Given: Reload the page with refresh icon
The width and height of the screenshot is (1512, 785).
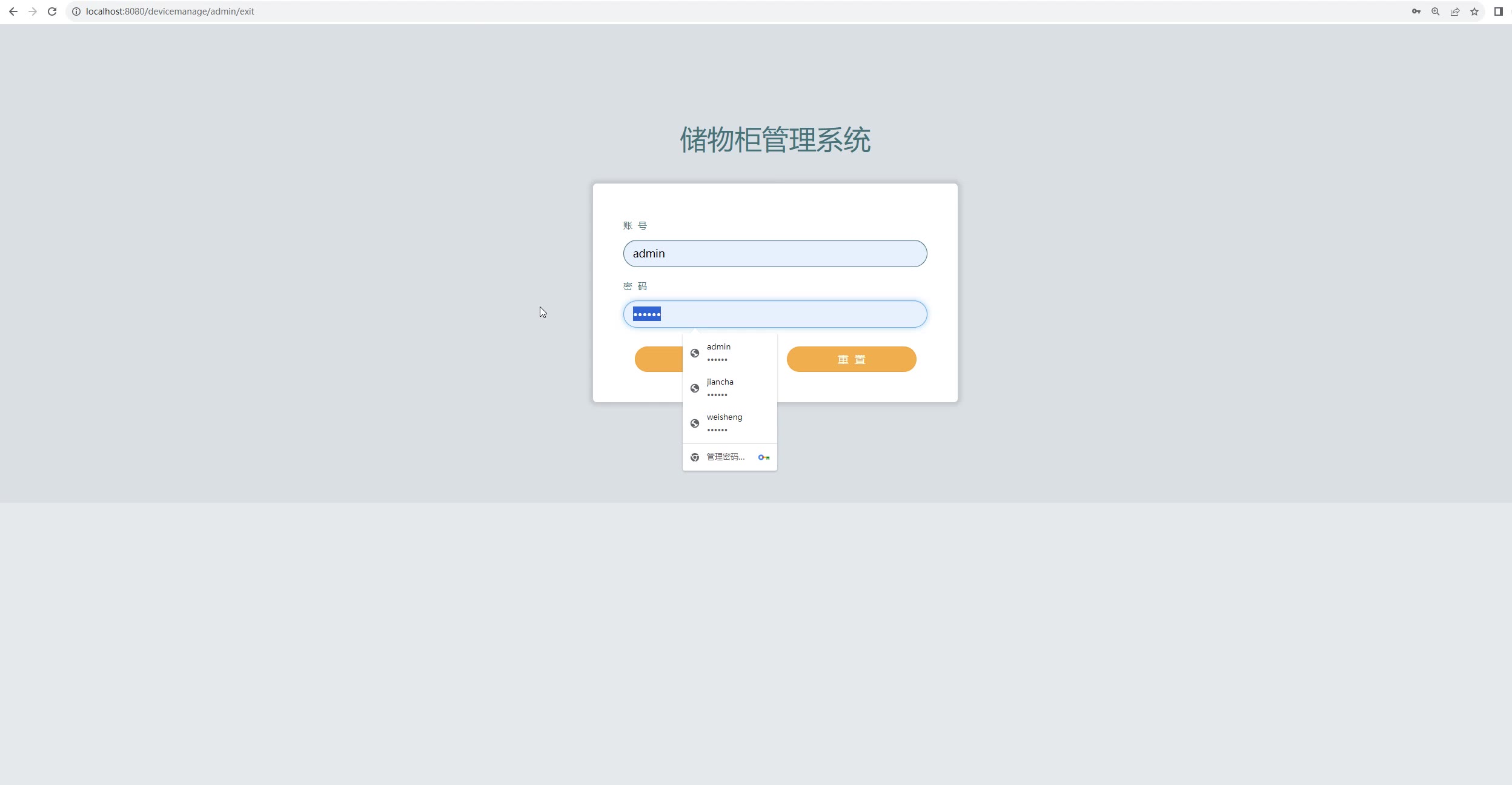Looking at the screenshot, I should [x=52, y=12].
